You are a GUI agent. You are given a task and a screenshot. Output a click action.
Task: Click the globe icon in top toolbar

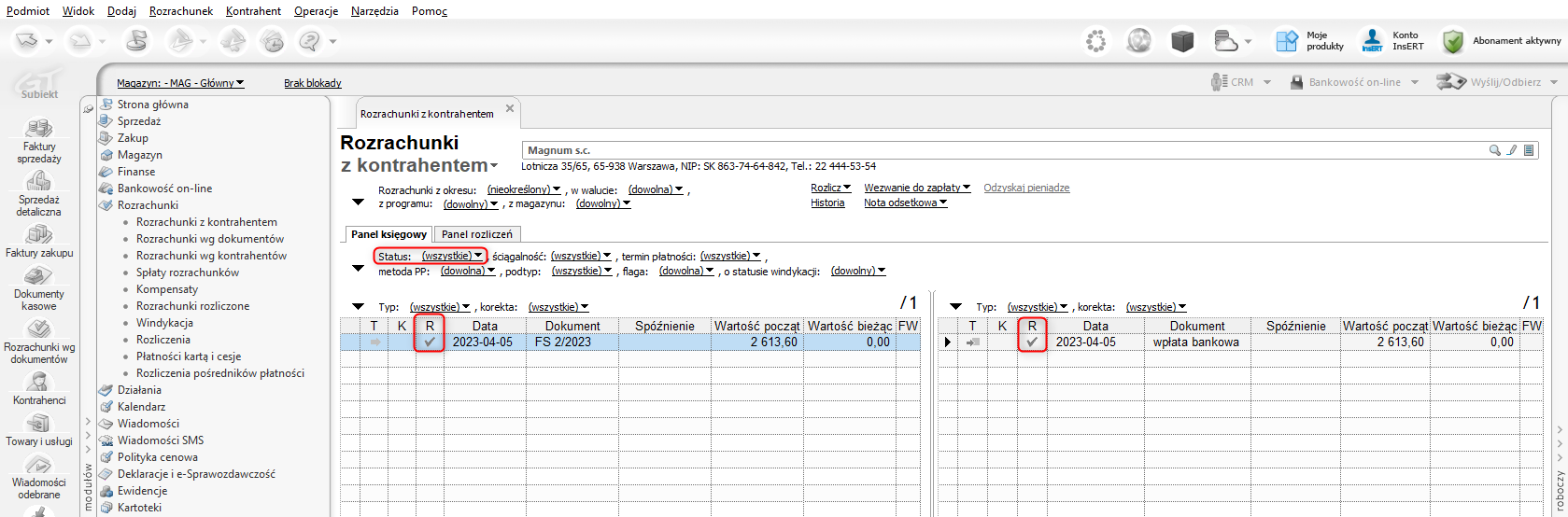[1138, 41]
